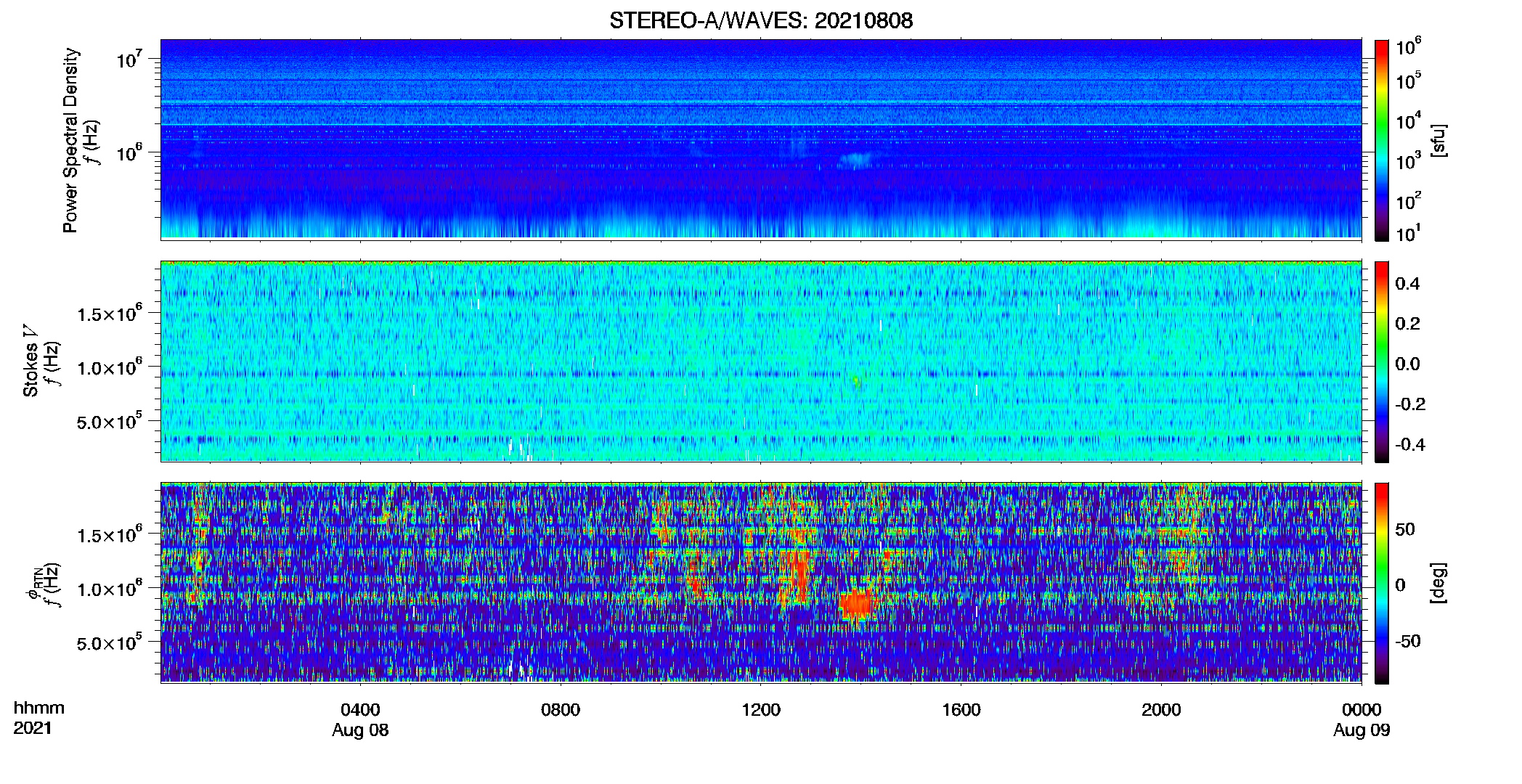Click the 2000 time tick label
This screenshot has height=784, width=1522.
click(x=1161, y=710)
